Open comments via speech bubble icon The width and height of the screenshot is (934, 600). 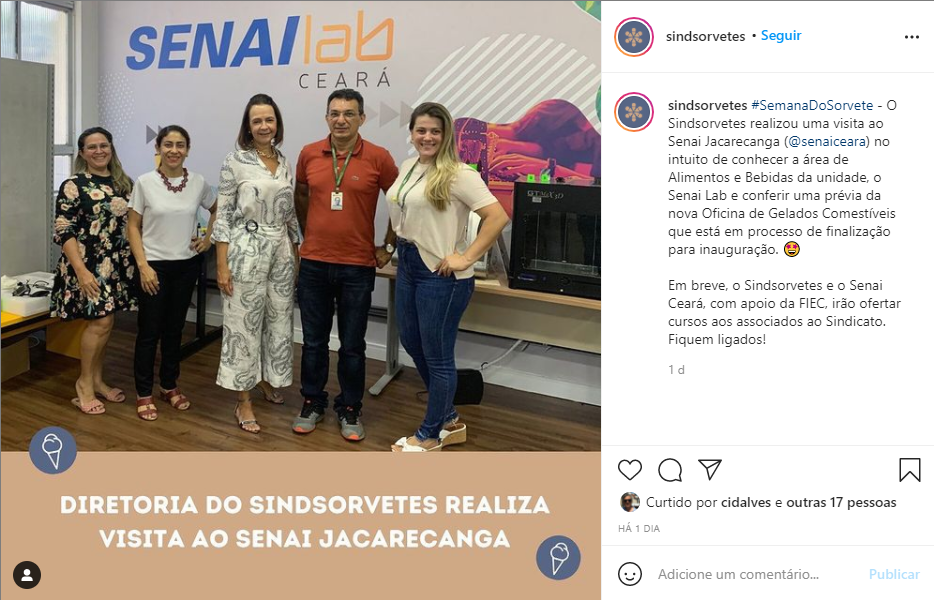point(670,470)
